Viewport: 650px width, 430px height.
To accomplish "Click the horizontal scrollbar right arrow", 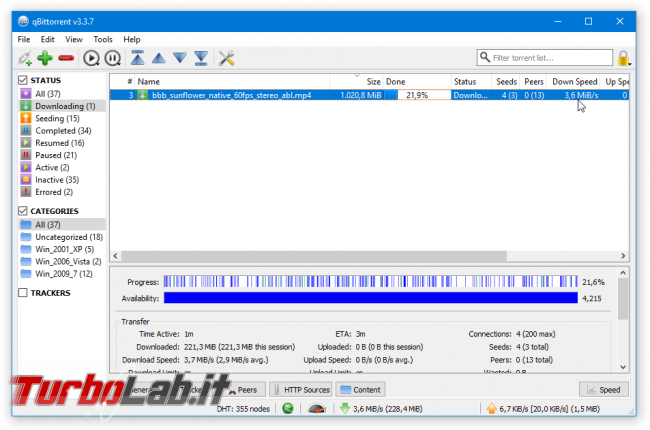I will [x=623, y=256].
